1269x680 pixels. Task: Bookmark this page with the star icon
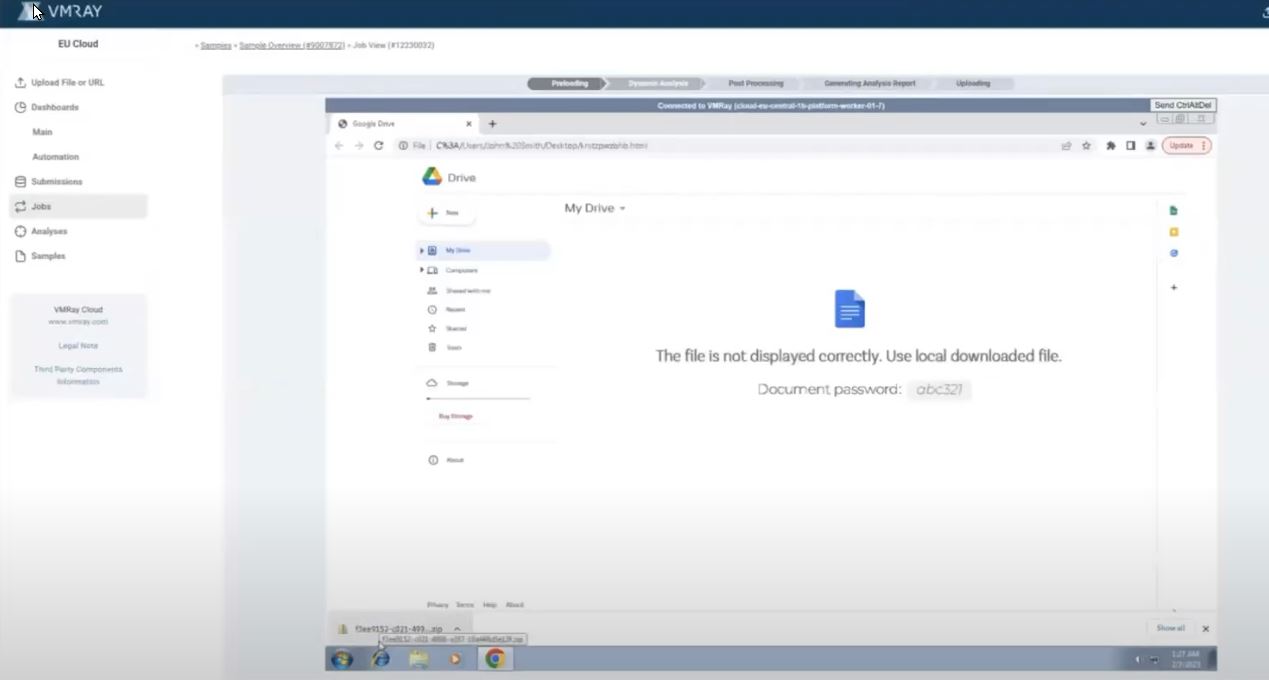coord(1086,145)
